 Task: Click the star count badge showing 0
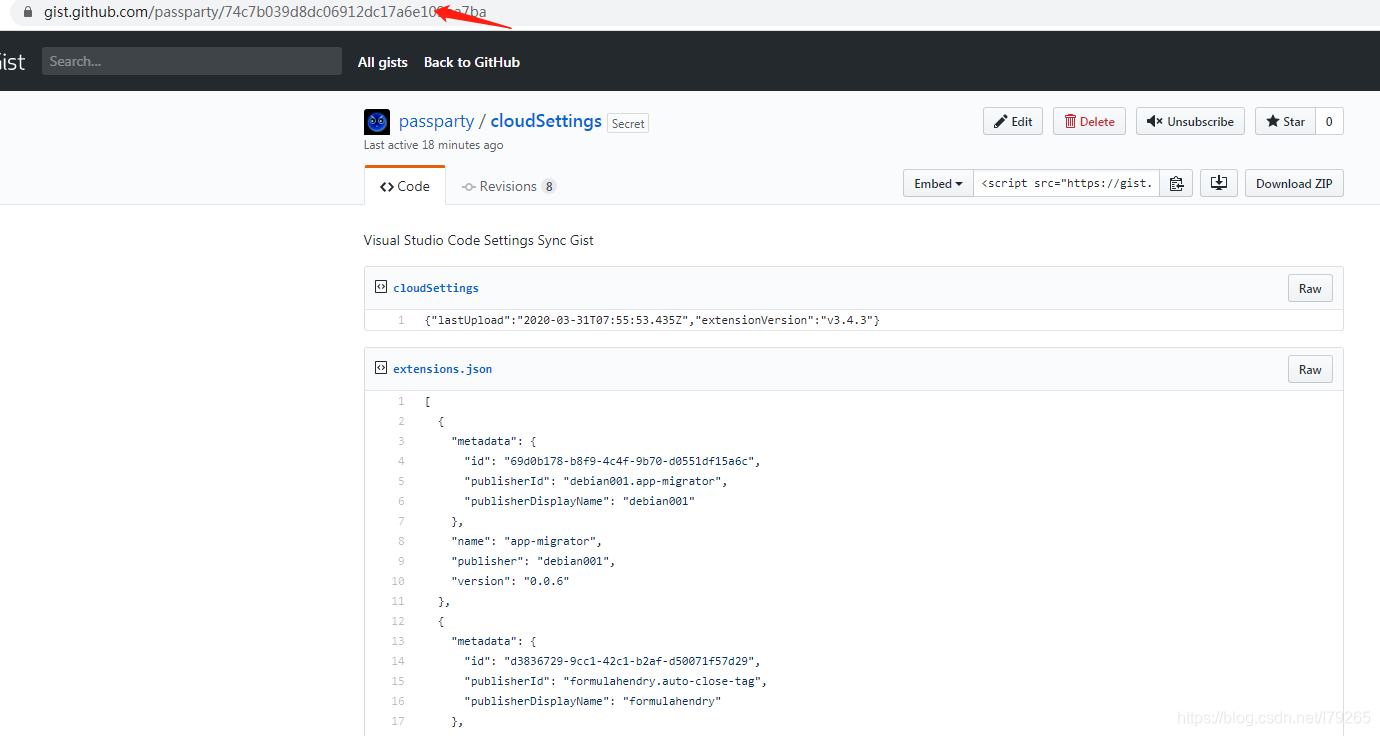1328,121
